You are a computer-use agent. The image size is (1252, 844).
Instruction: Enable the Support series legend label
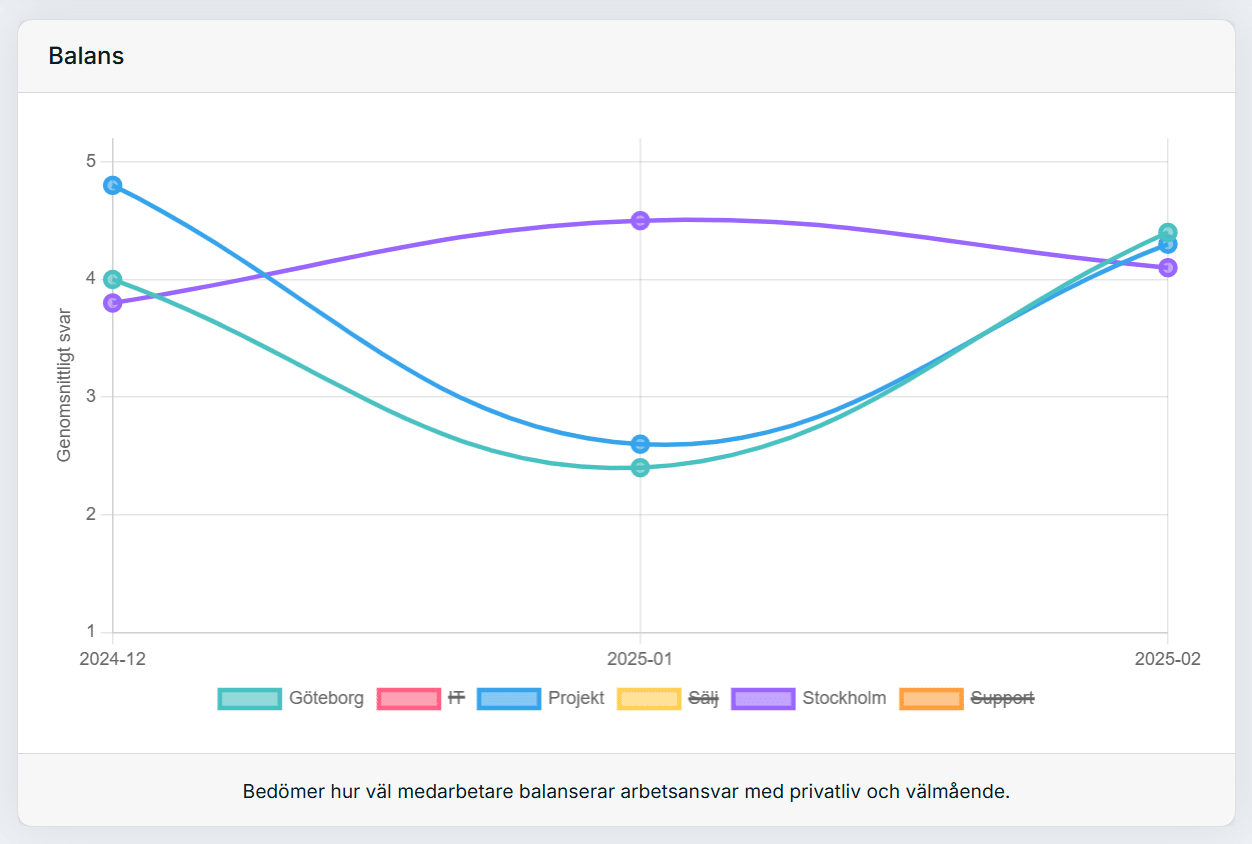click(1002, 698)
